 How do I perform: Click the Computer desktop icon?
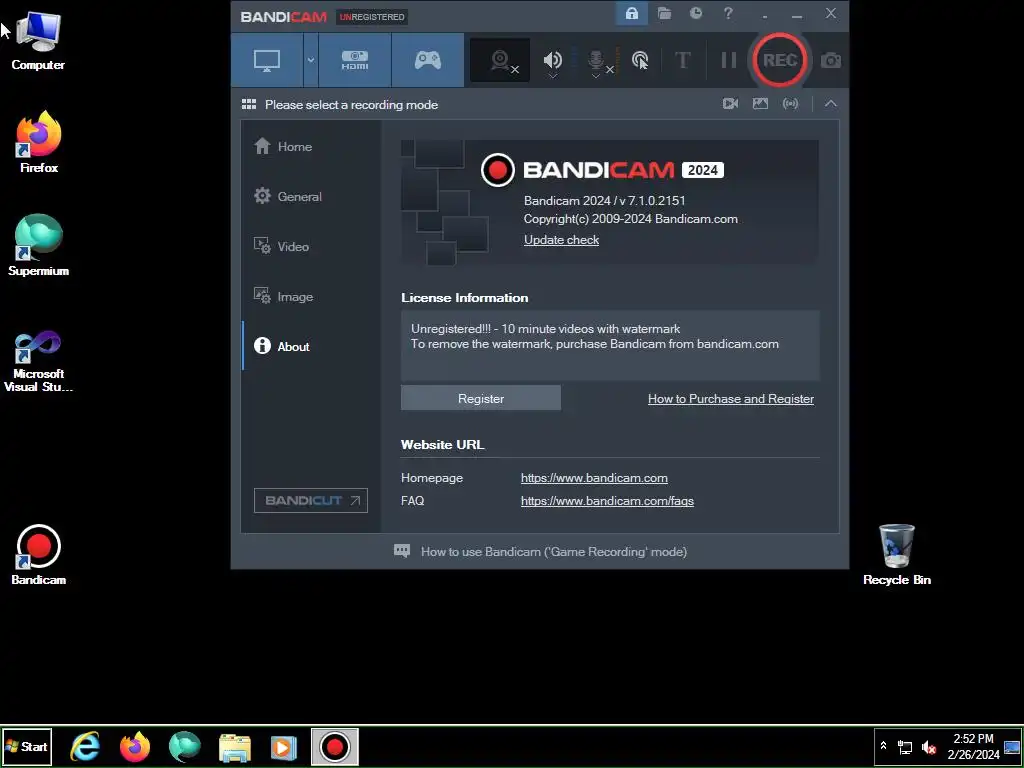[38, 40]
